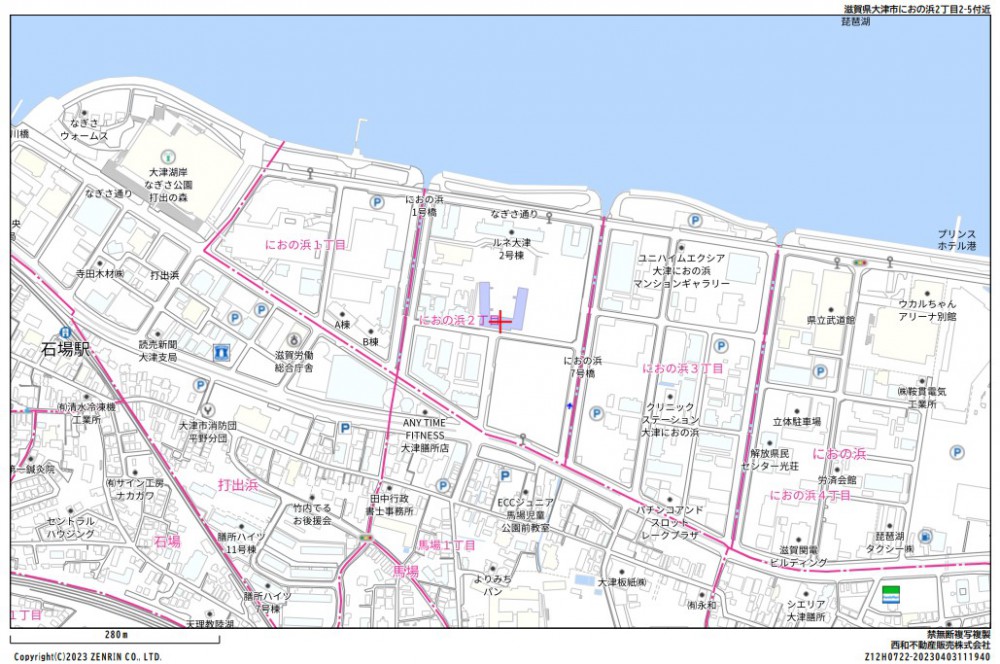
Task: Click the bold parking icon left of ANY TIME FITNESS
Action: pos(345,428)
